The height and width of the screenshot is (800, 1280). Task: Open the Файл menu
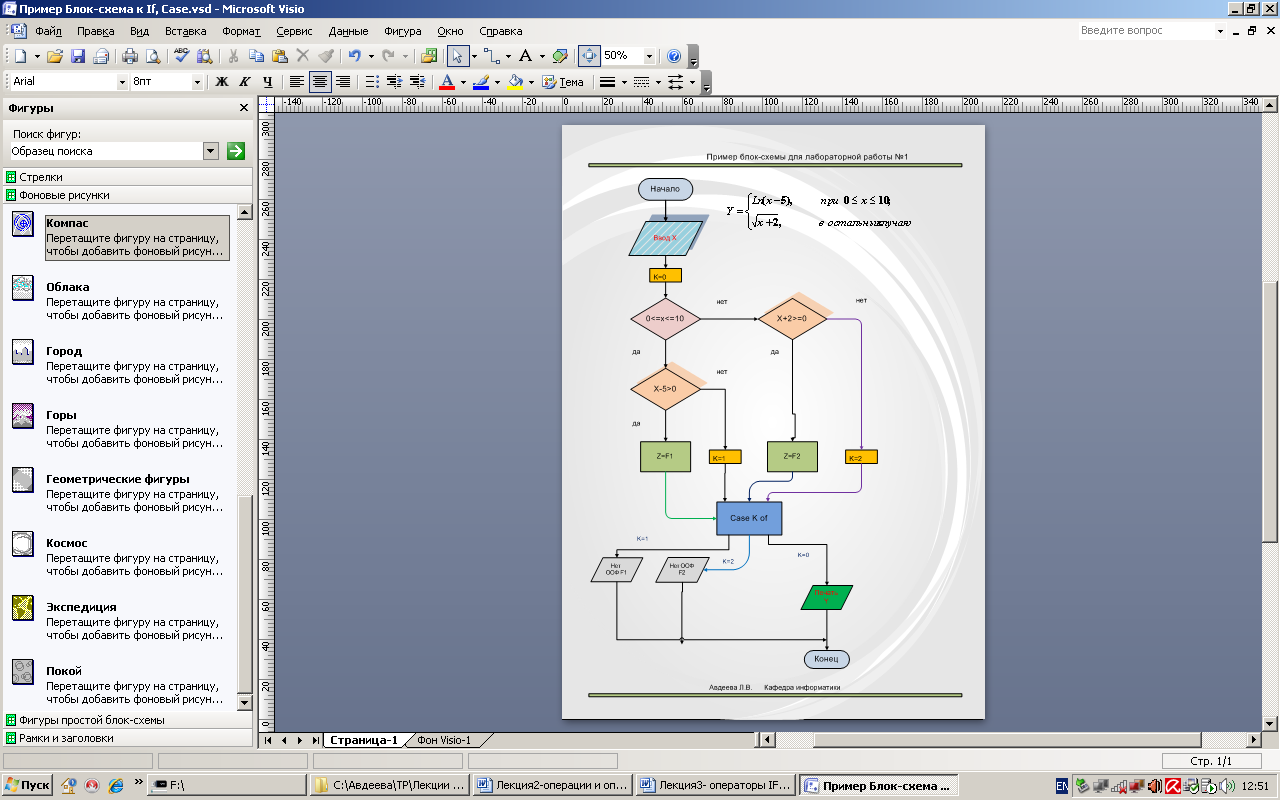click(48, 31)
